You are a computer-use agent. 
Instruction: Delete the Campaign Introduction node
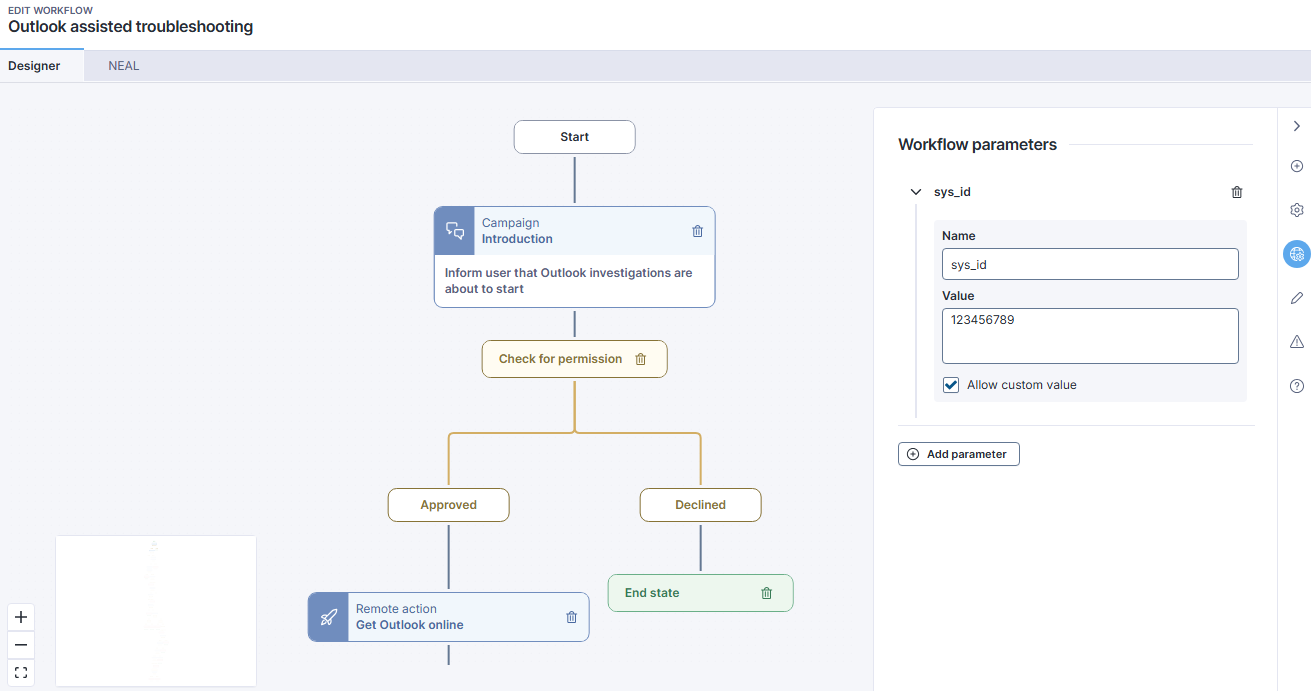pyautogui.click(x=697, y=231)
